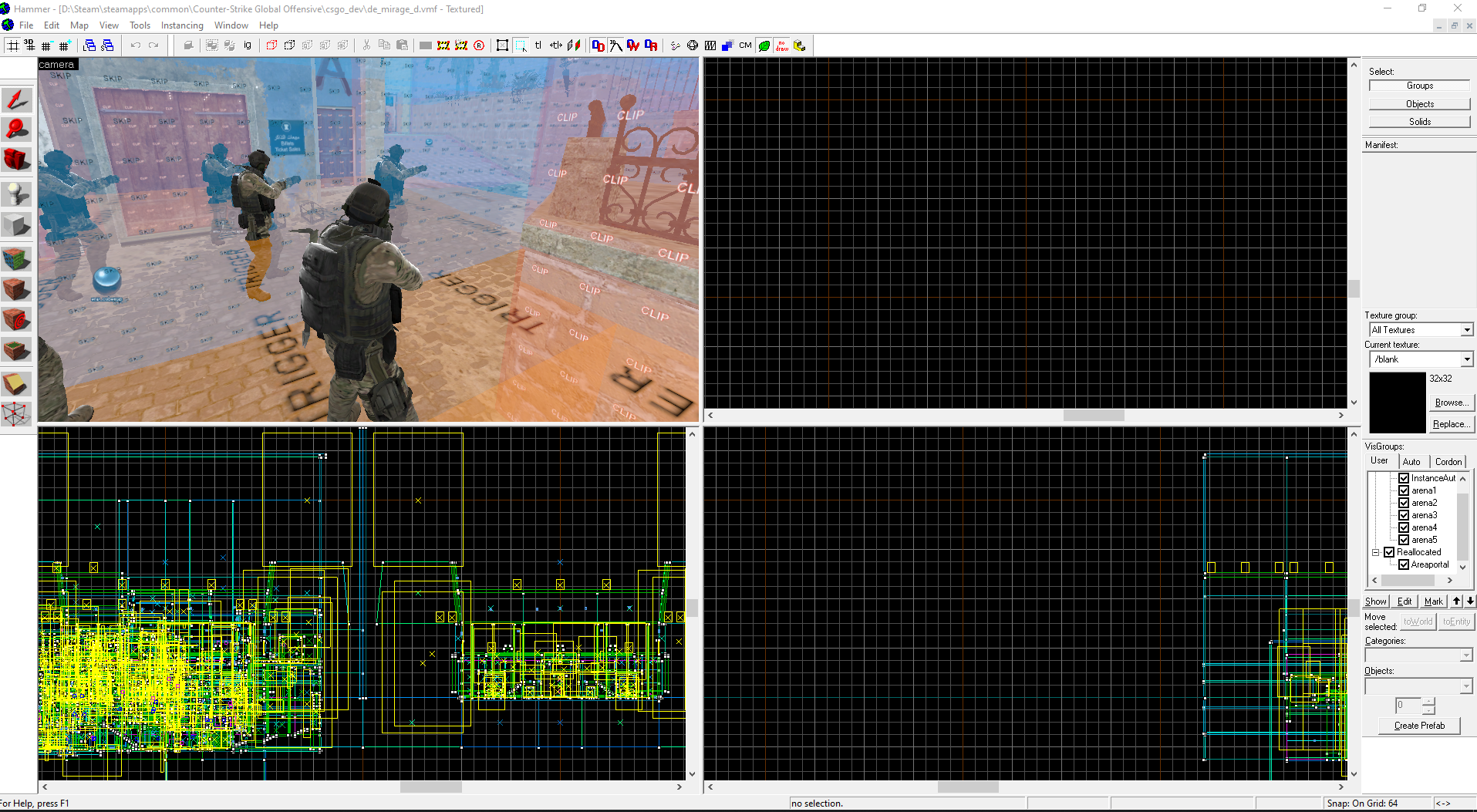Open the Tools menu
1477x812 pixels.
[x=140, y=25]
